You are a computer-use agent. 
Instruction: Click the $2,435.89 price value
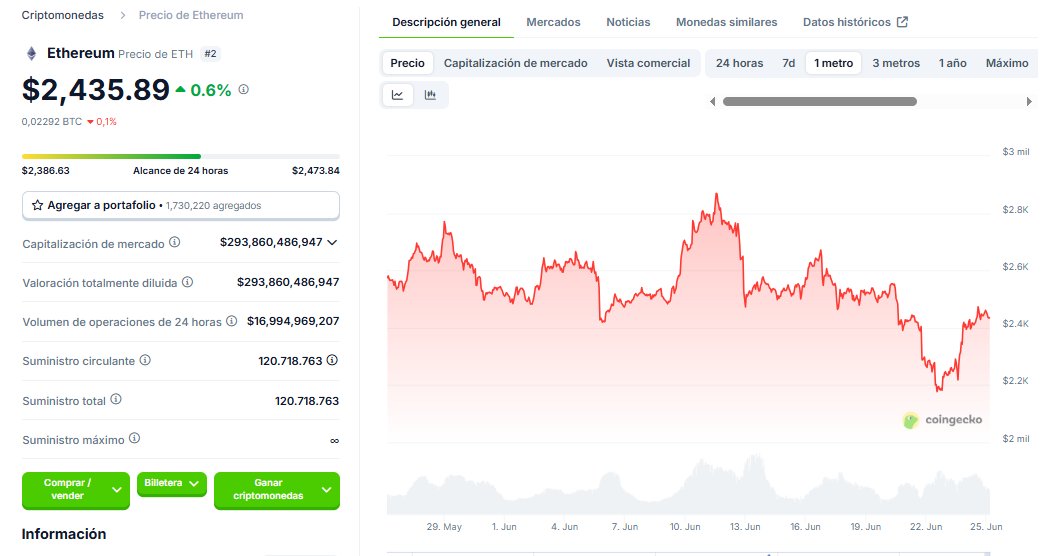coord(96,90)
